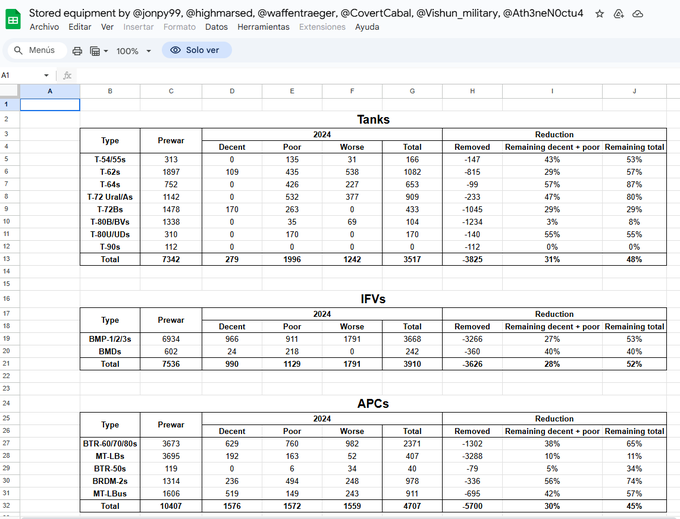Click the T-72Bs removed value -1045
The width and height of the screenshot is (680, 519).
(x=472, y=209)
